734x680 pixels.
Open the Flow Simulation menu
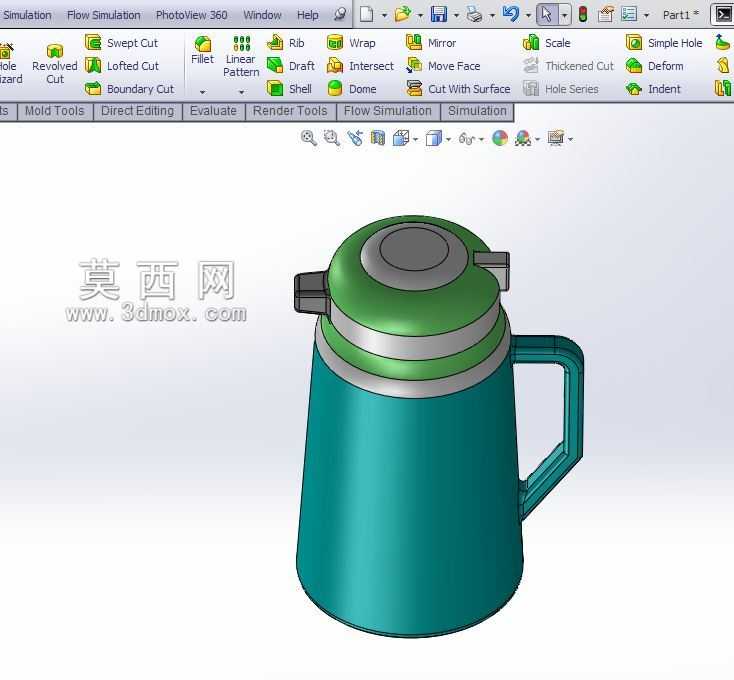[x=103, y=15]
